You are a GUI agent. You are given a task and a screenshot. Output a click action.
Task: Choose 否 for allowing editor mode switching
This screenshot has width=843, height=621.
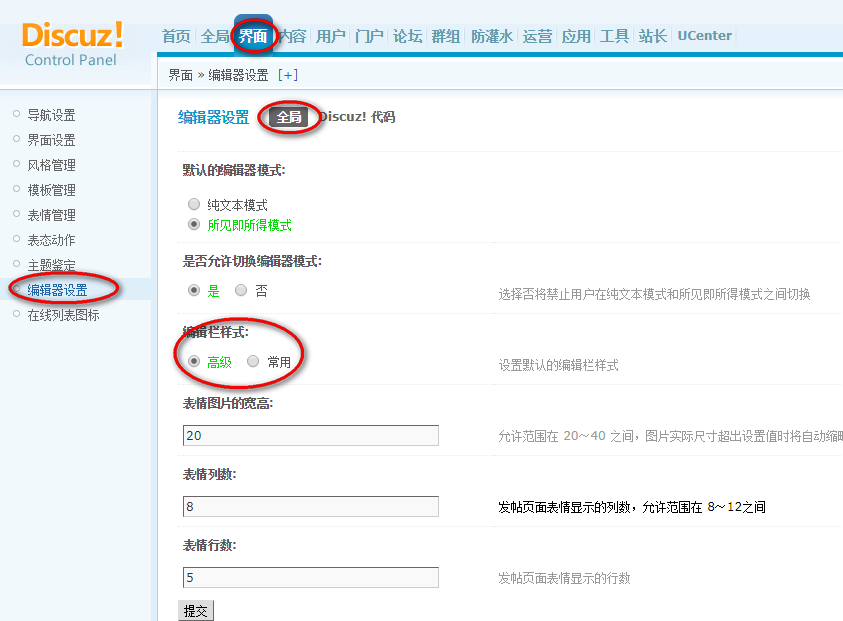[241, 290]
